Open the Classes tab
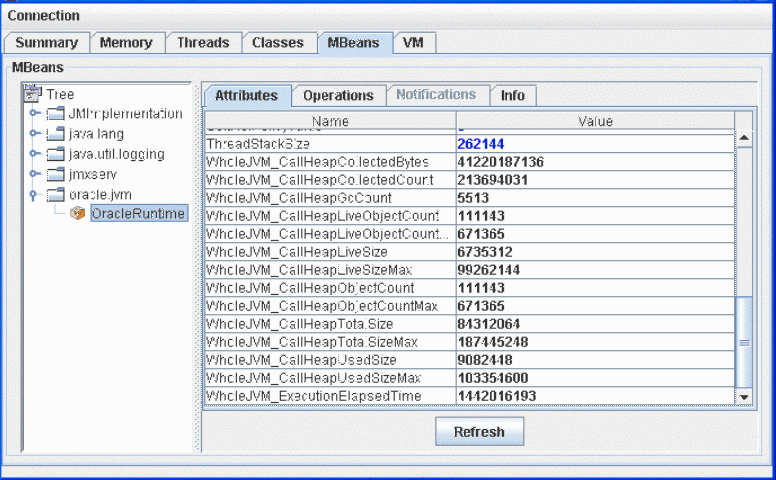776x480 pixels. (x=278, y=43)
